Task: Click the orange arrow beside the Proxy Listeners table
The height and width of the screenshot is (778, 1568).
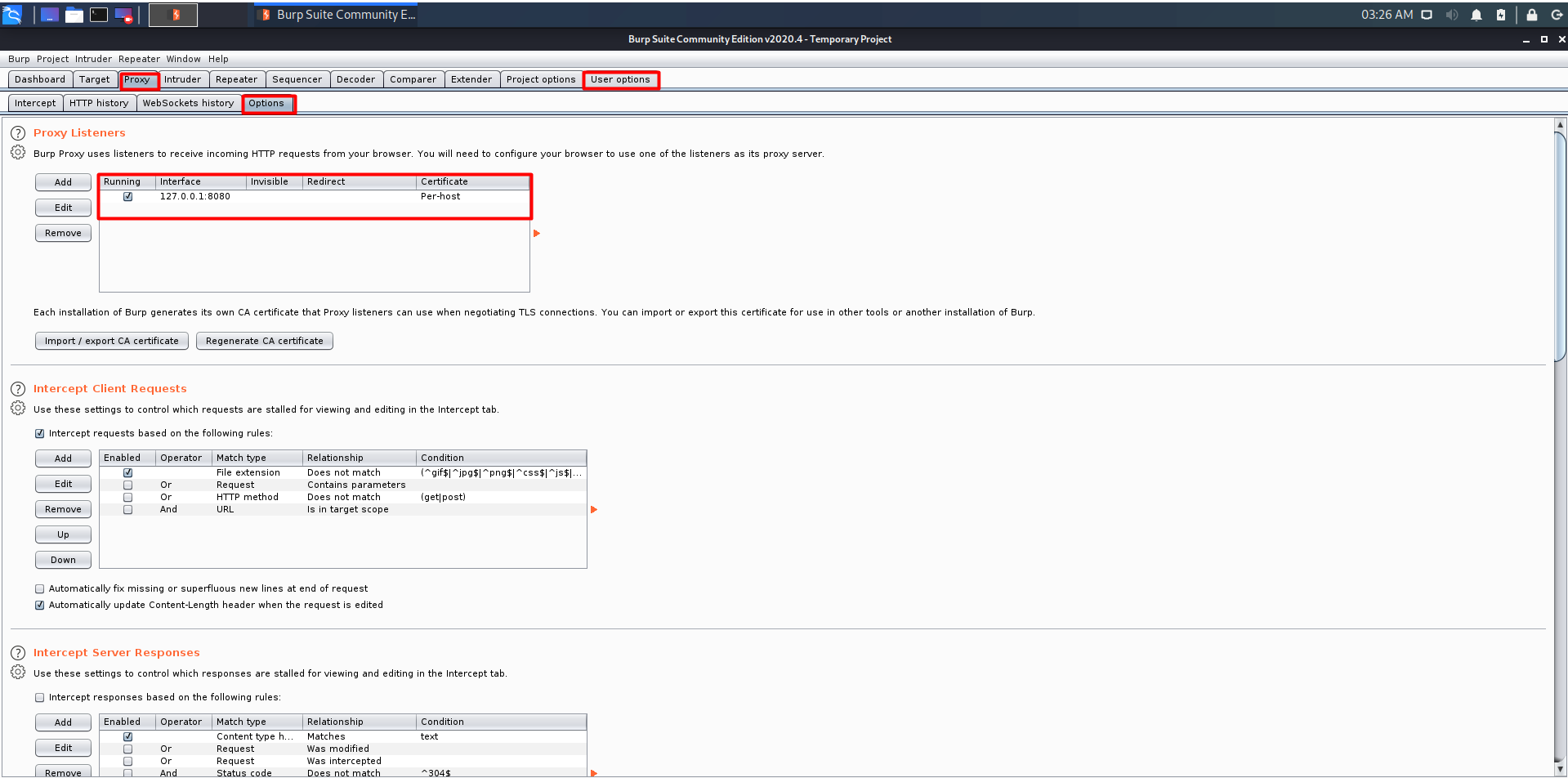Action: pyautogui.click(x=537, y=234)
